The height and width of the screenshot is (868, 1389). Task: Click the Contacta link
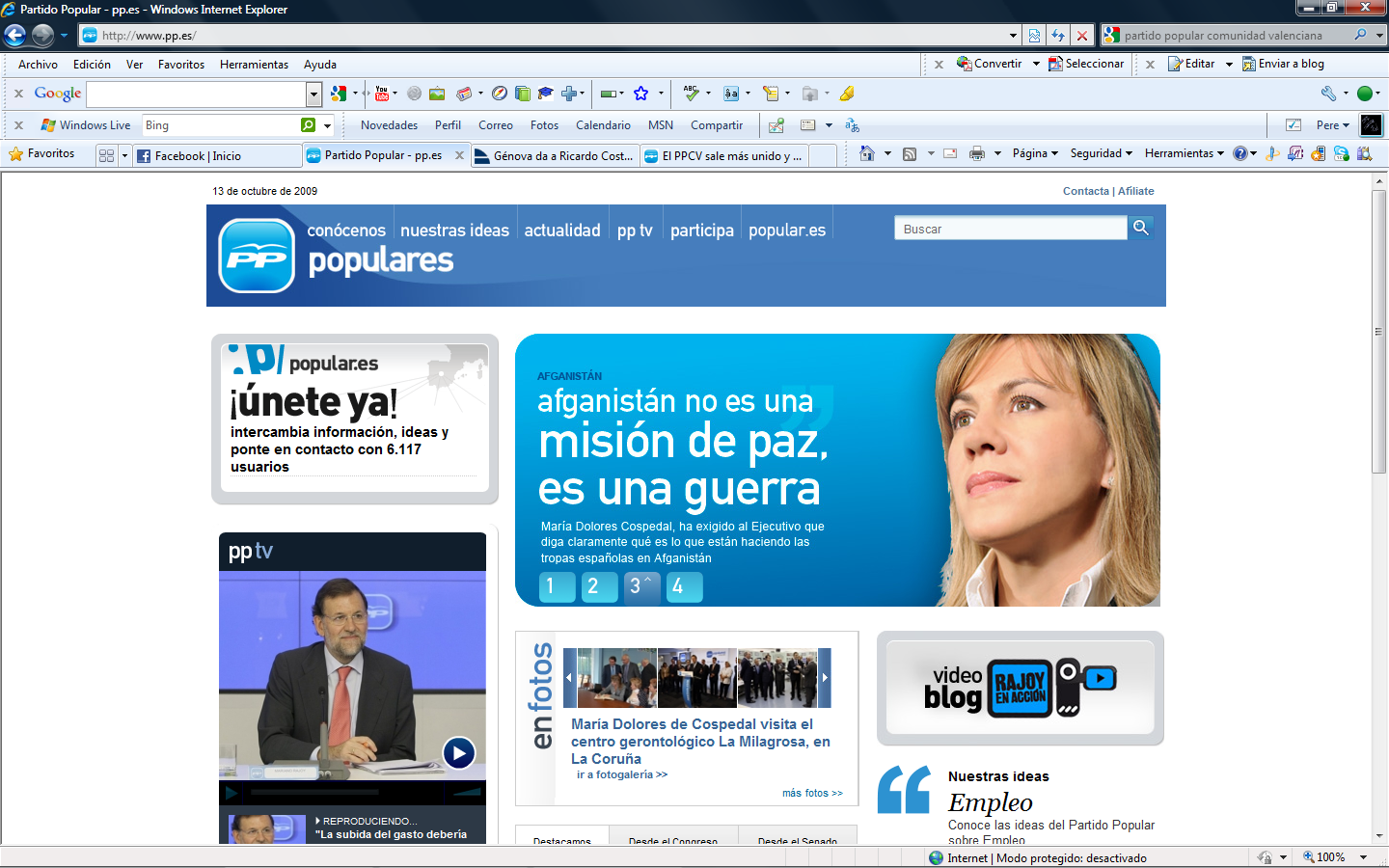coord(1086,191)
